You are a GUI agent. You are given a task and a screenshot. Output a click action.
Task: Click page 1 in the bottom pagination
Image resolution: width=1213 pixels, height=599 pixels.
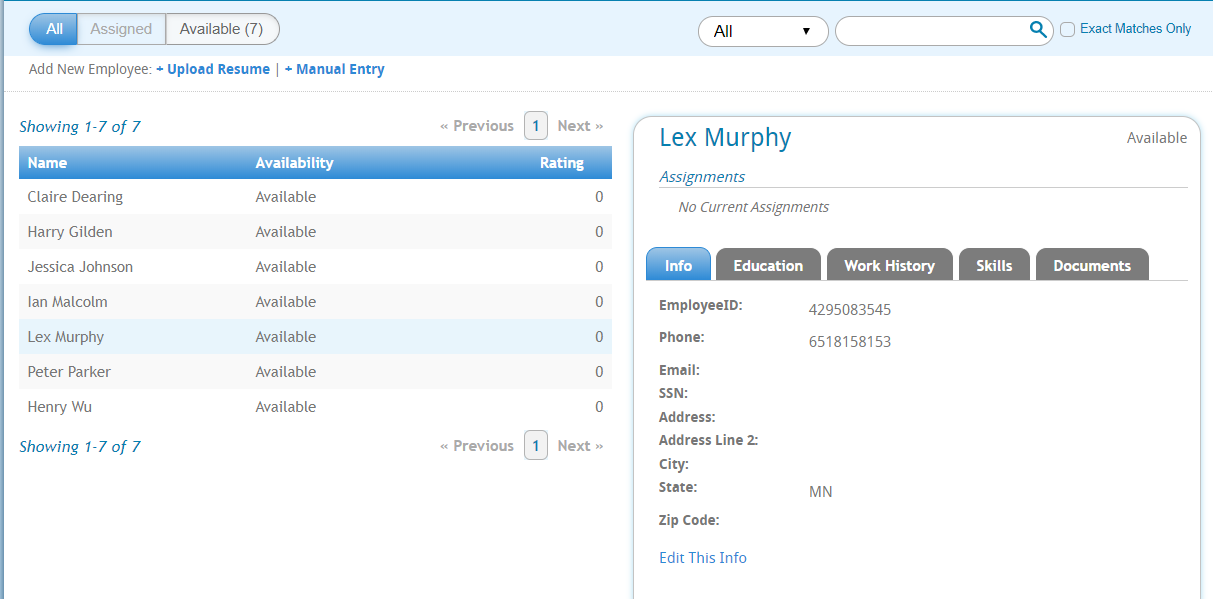pos(536,446)
